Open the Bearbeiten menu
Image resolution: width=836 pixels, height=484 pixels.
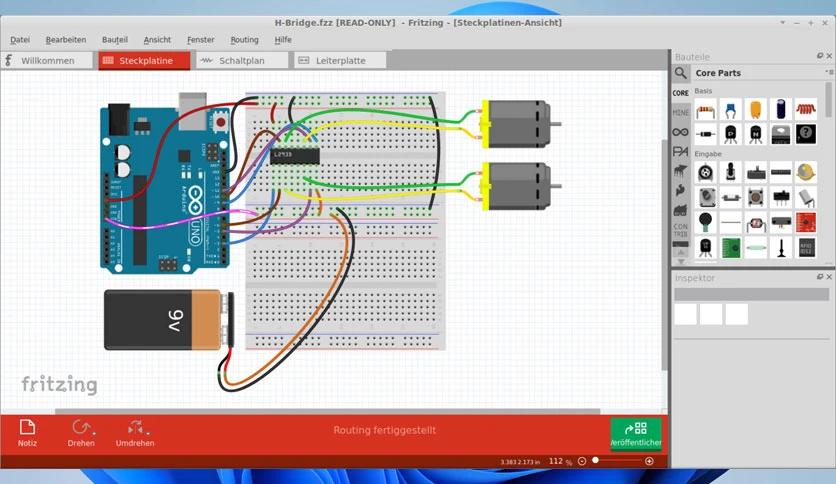click(x=66, y=39)
